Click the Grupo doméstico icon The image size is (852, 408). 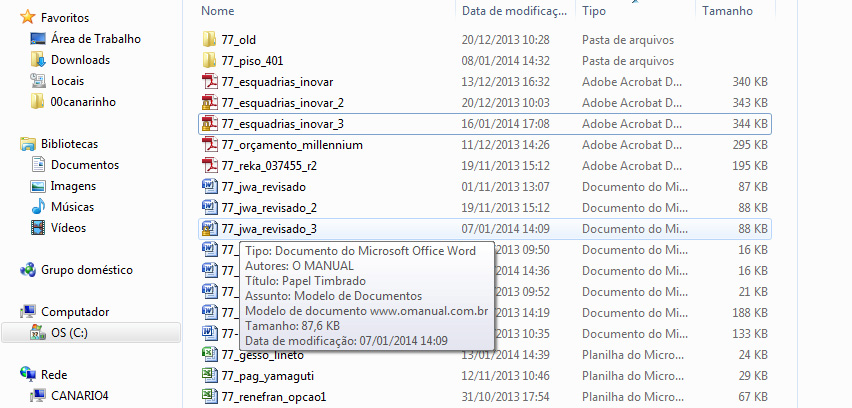click(x=27, y=270)
